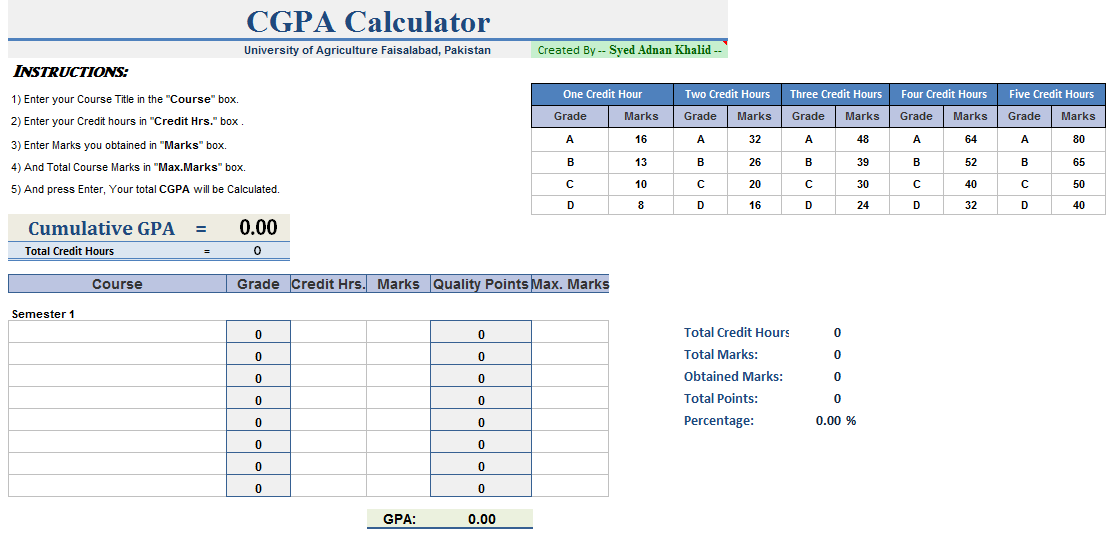Click last row Max. Marks input cell
The width and height of the screenshot is (1119, 541).
pos(570,486)
